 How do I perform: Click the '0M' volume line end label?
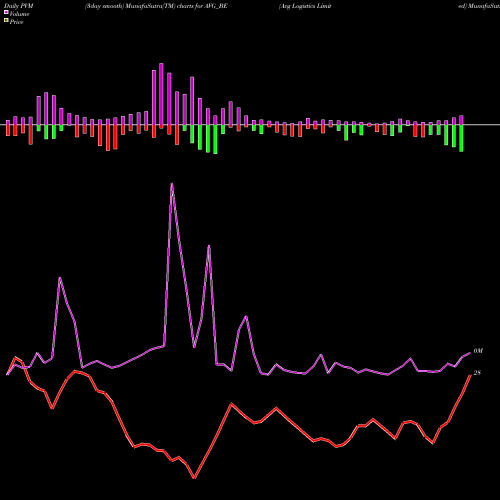click(478, 351)
